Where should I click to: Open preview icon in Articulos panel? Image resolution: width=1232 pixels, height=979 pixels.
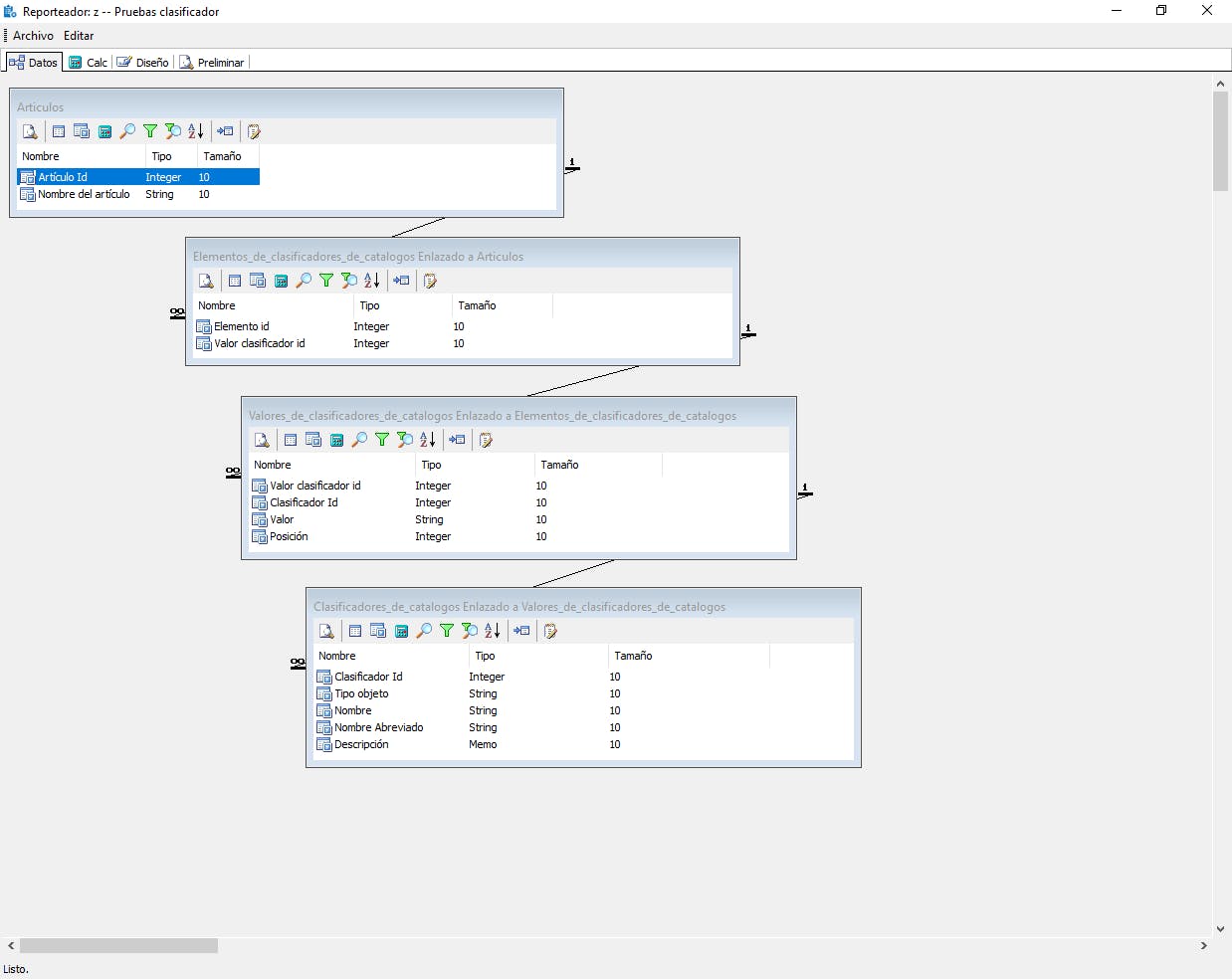click(30, 131)
